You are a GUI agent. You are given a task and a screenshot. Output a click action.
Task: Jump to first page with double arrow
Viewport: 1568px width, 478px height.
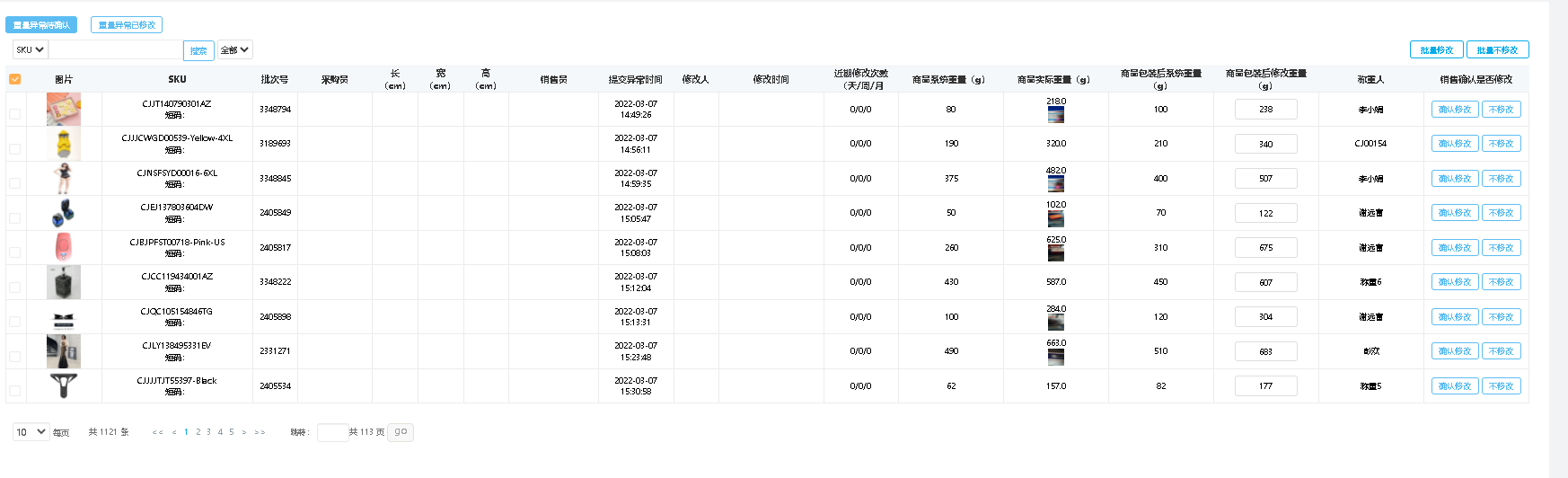pyautogui.click(x=157, y=432)
